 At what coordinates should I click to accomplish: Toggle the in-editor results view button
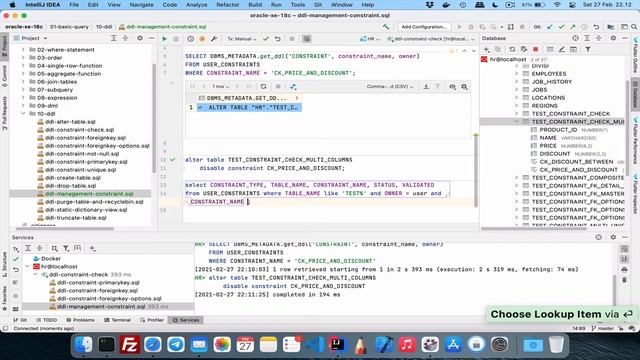coord(307,39)
